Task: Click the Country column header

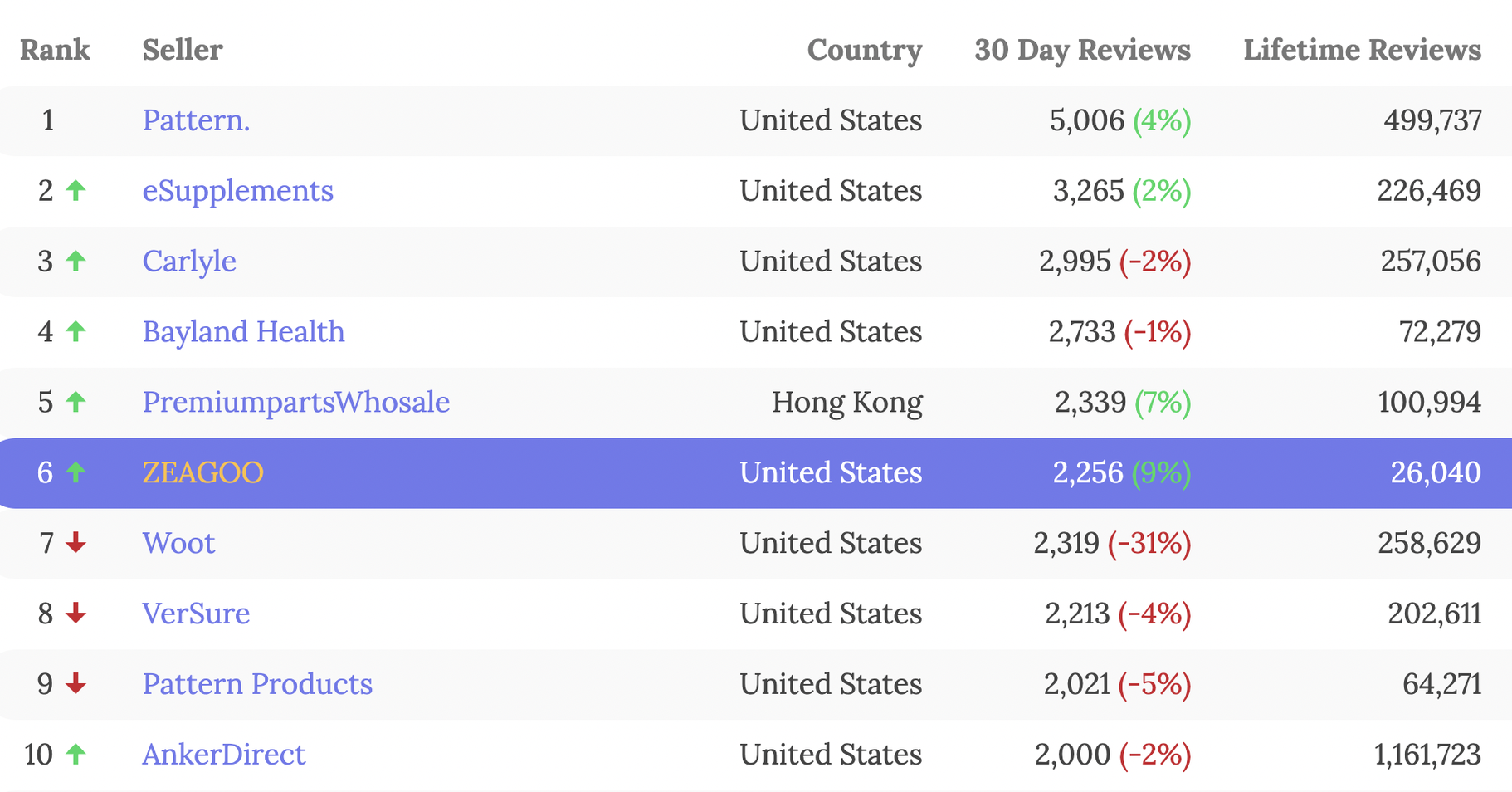Action: point(865,51)
